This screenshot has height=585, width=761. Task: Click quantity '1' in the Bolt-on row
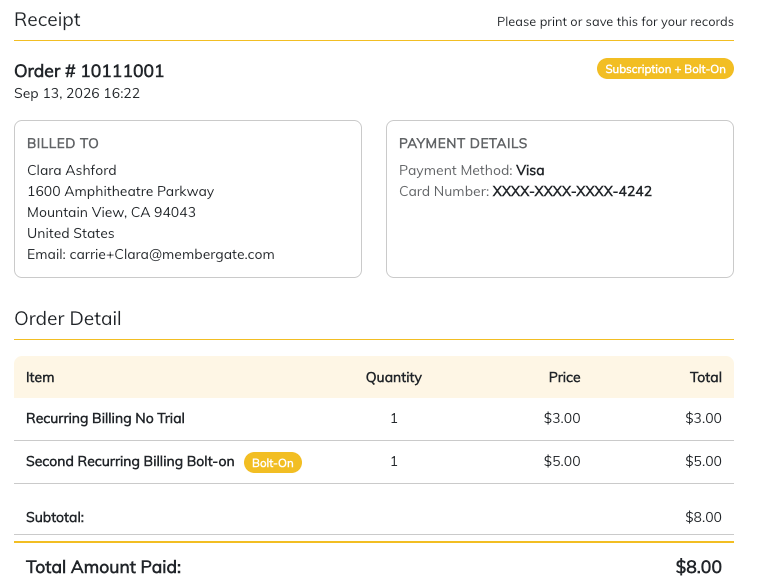394,461
